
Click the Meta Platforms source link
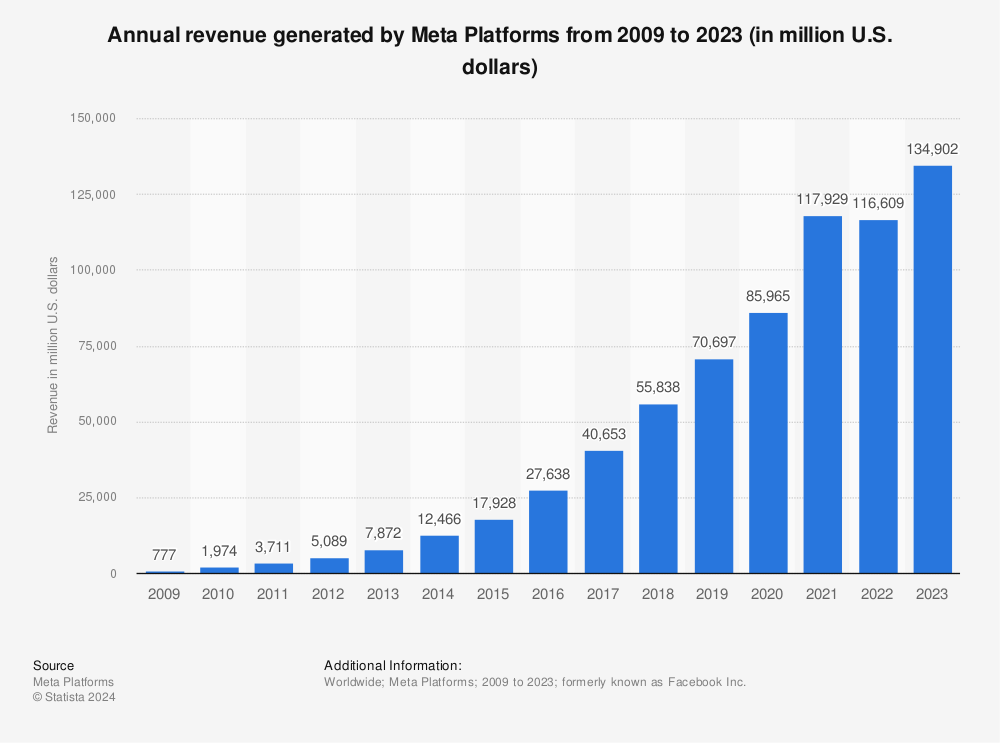pos(73,681)
